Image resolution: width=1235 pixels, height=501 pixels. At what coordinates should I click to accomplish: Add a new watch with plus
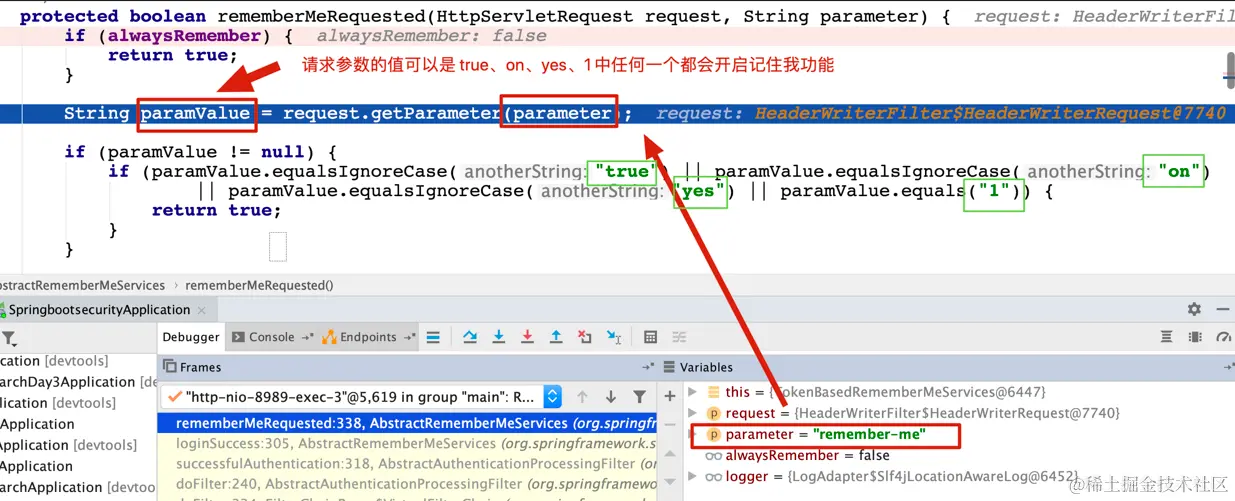(x=670, y=396)
